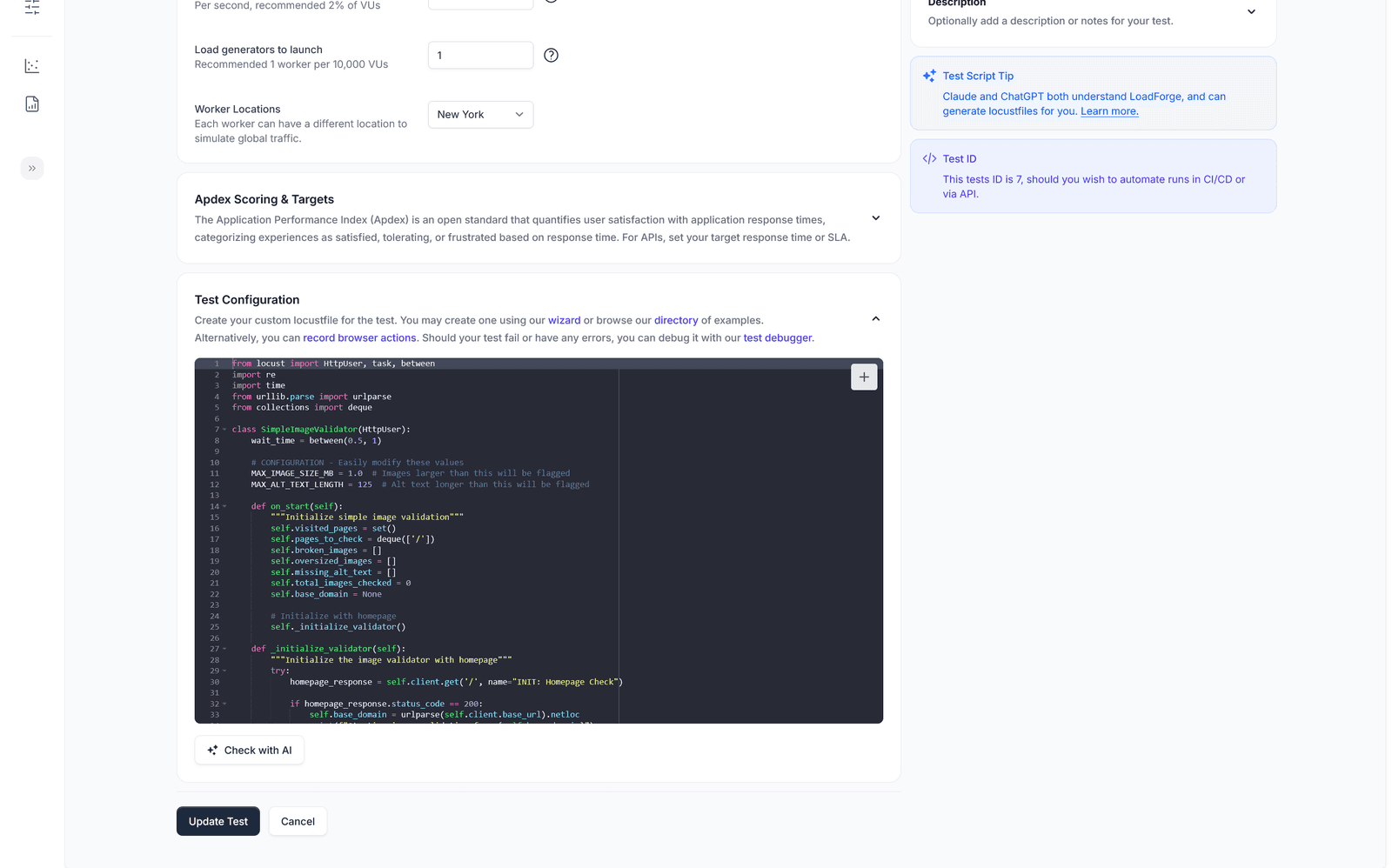Expand the Description panel chevron
This screenshot has width=1392, height=868.
pos(1251,12)
